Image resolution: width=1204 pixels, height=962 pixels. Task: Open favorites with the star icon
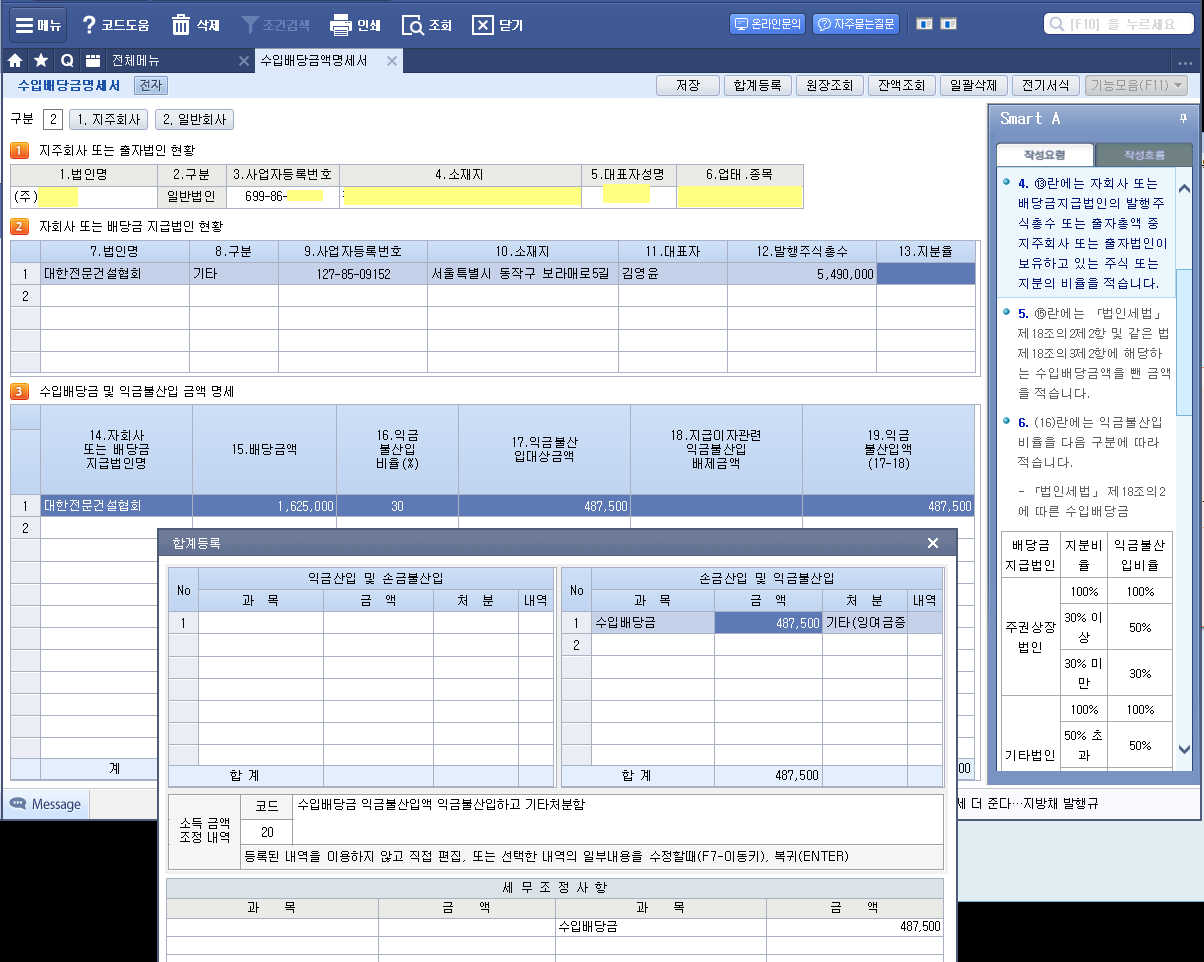pyautogui.click(x=41, y=61)
